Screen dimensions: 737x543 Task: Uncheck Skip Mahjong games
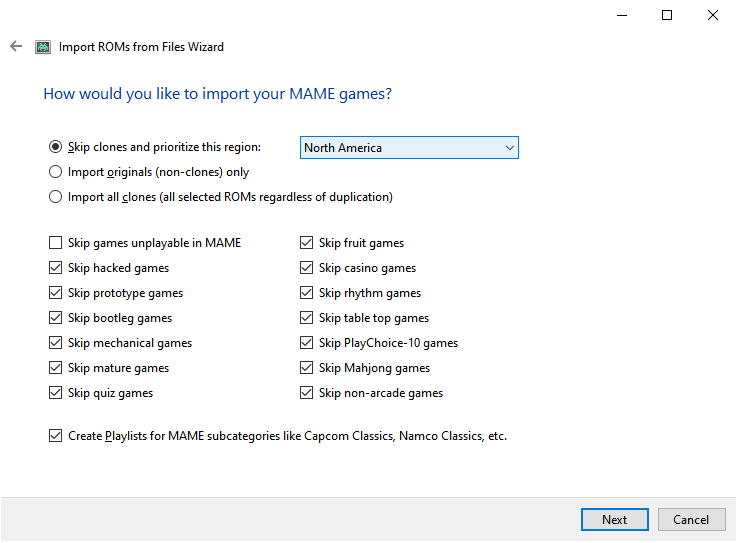click(x=306, y=367)
